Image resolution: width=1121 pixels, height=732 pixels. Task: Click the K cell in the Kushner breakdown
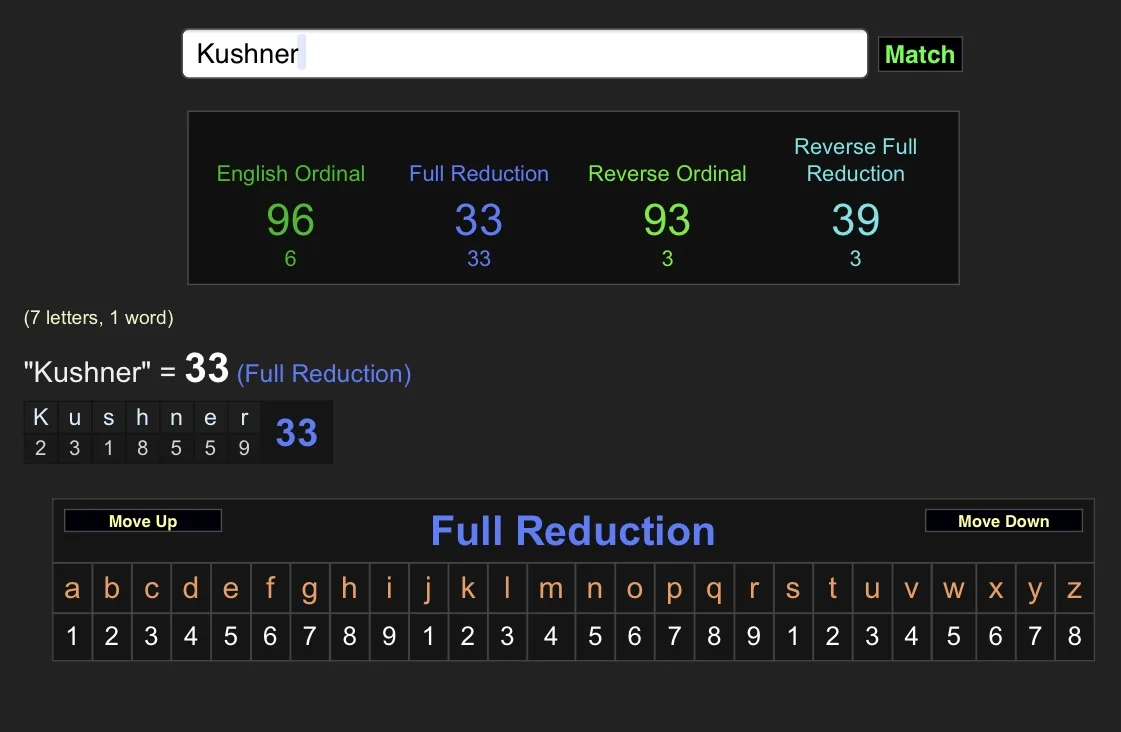pos(41,417)
